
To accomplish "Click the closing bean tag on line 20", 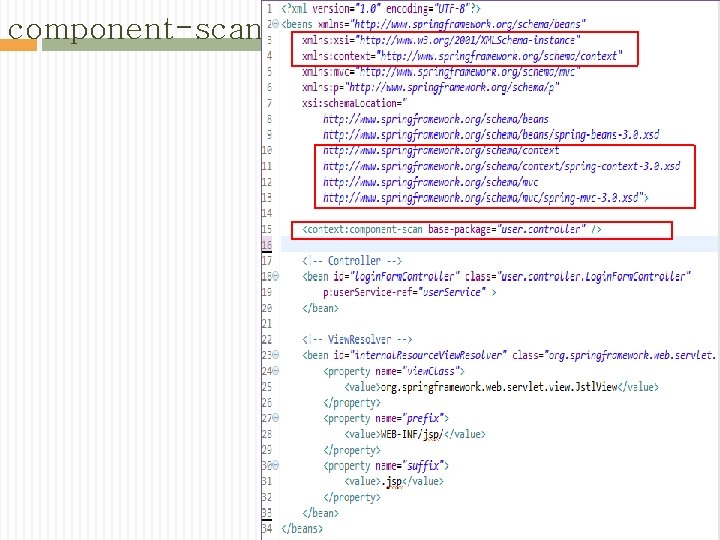I will click(x=320, y=308).
